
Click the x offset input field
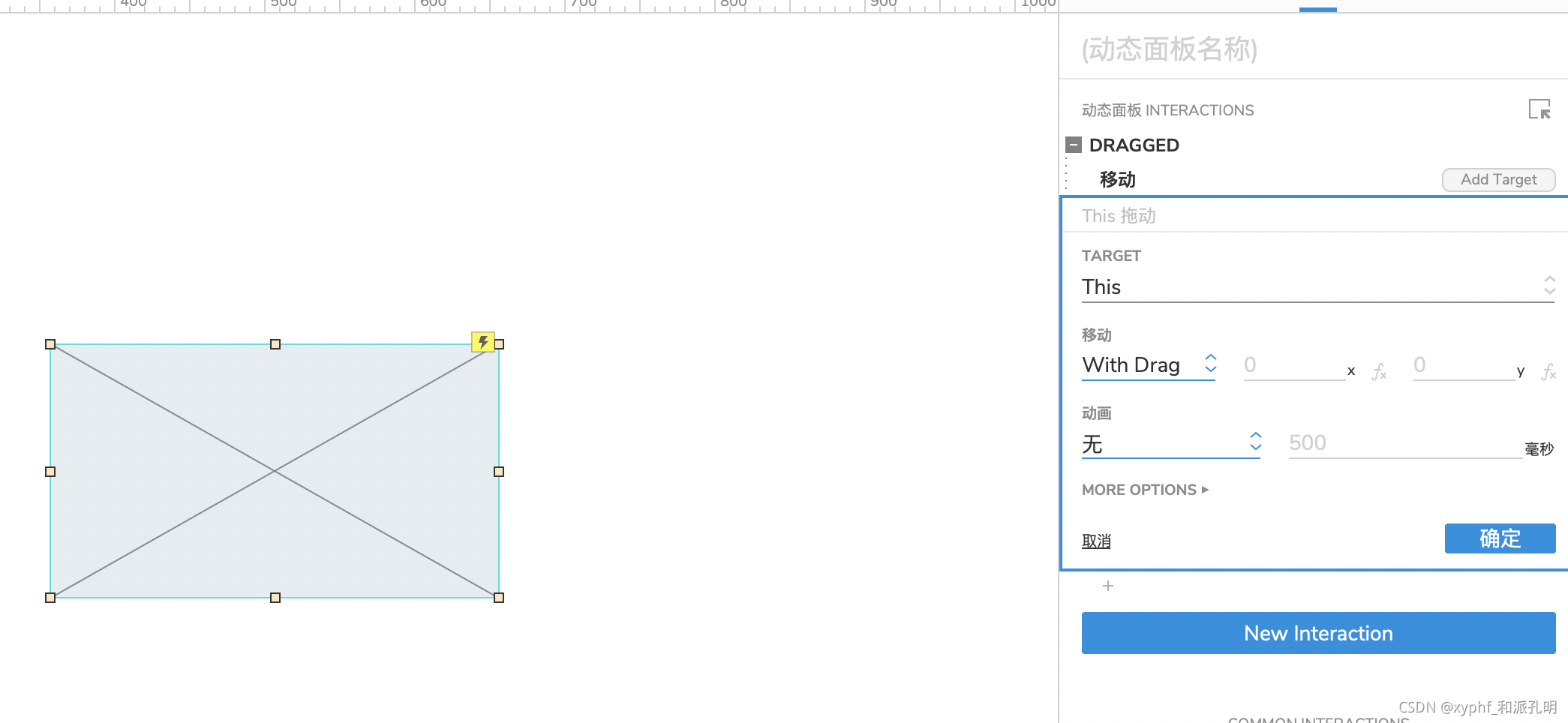pos(1294,365)
